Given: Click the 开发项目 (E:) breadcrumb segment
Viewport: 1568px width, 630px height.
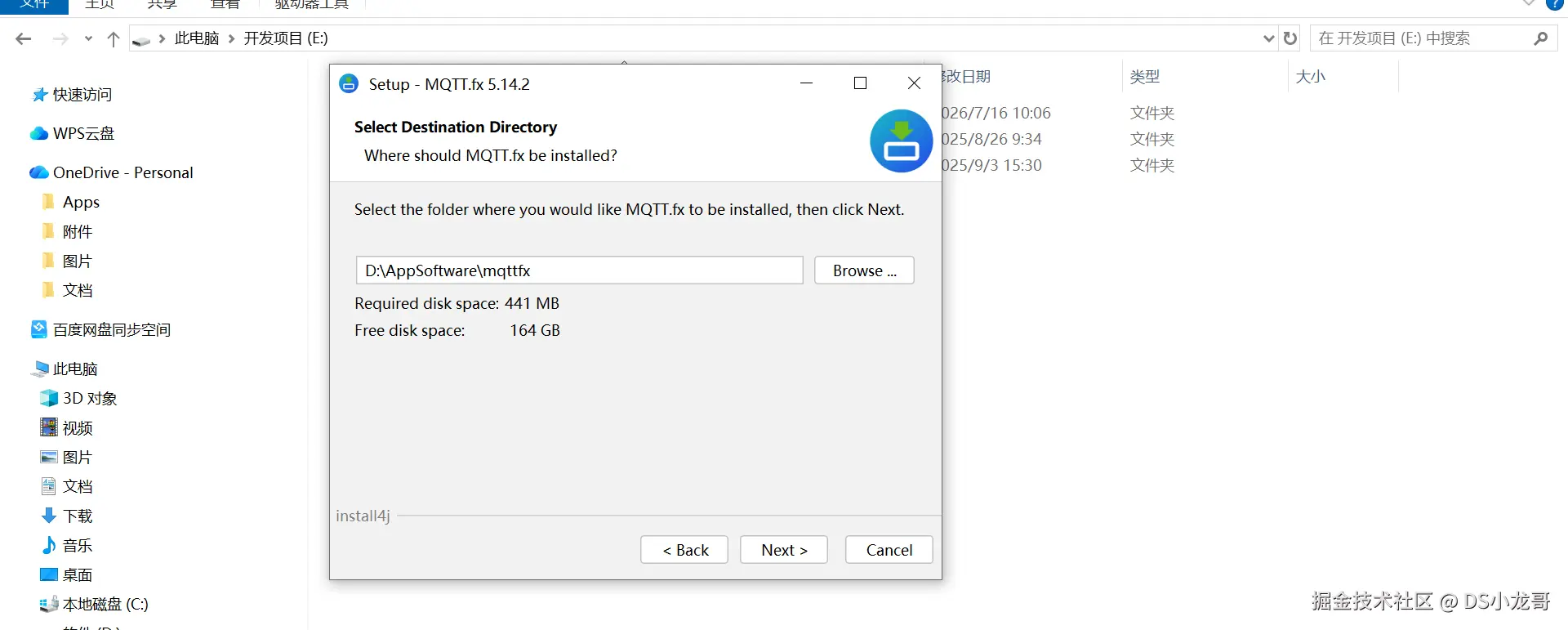Looking at the screenshot, I should click(286, 38).
